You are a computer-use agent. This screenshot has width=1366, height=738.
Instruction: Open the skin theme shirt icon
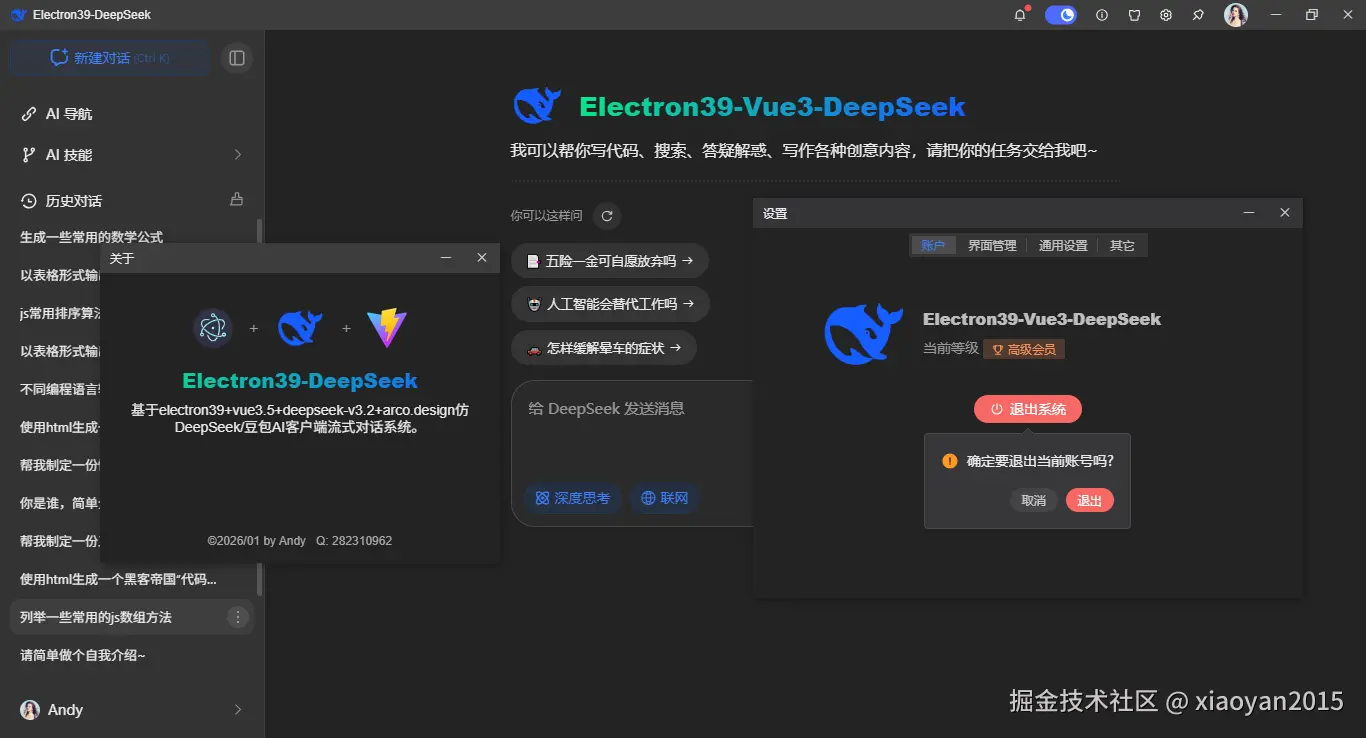[x=1134, y=15]
